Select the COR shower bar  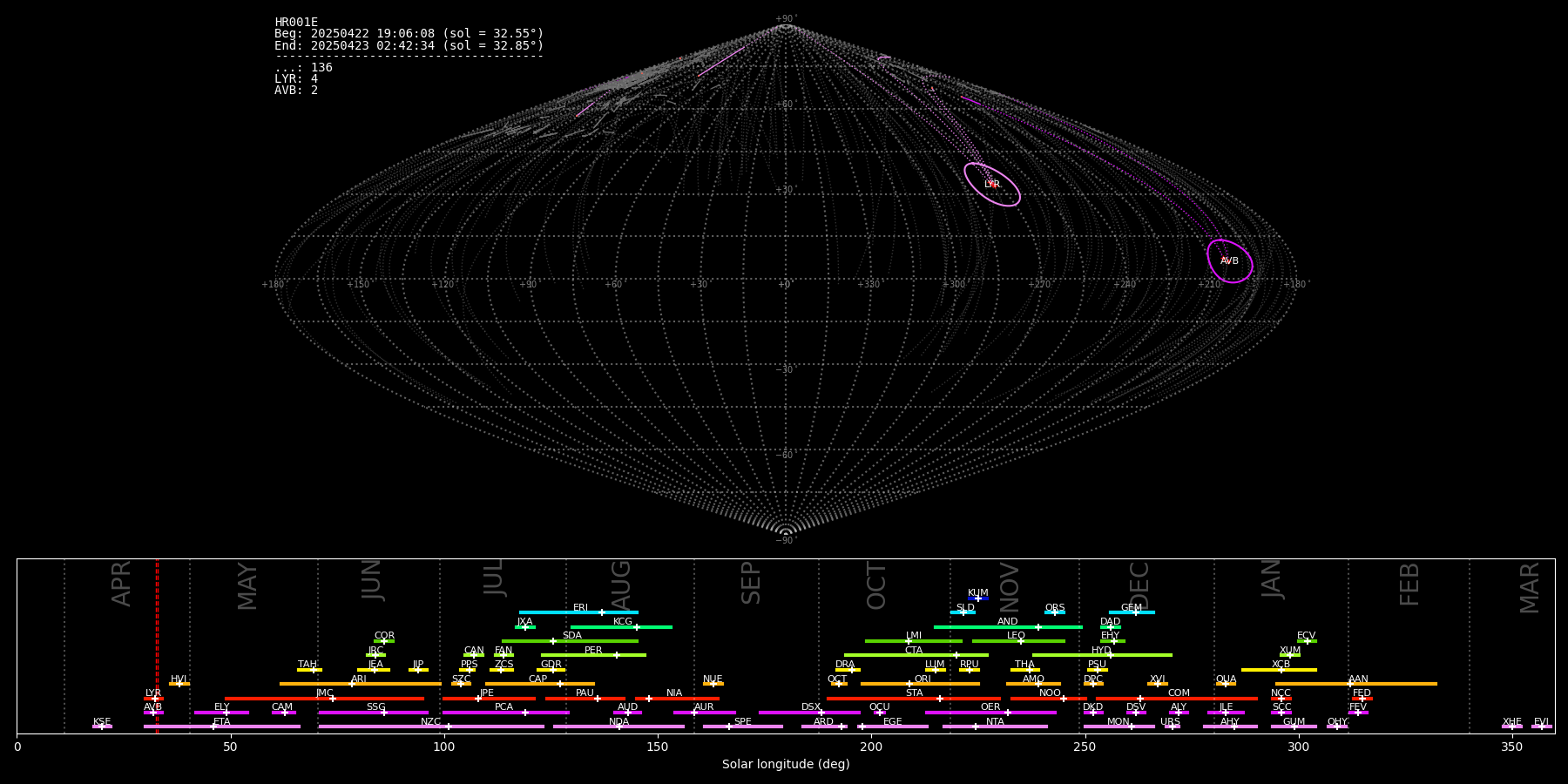pos(384,641)
